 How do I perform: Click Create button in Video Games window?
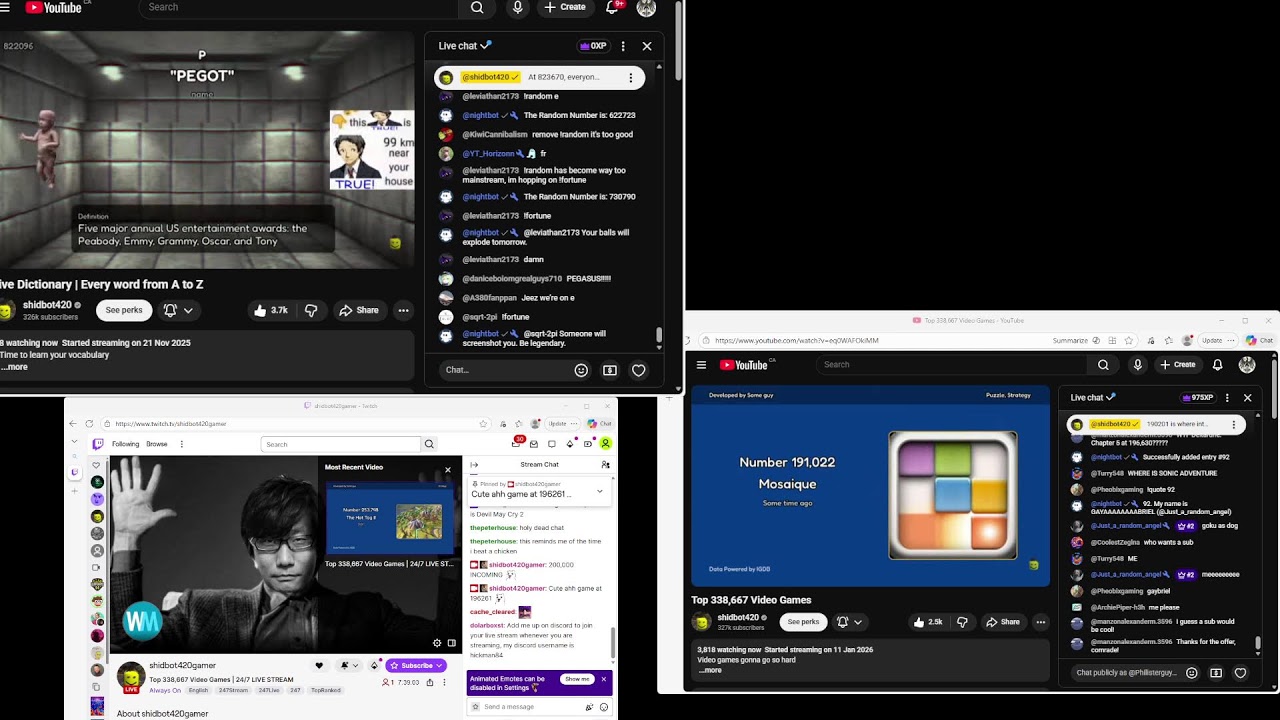[x=1178, y=365]
